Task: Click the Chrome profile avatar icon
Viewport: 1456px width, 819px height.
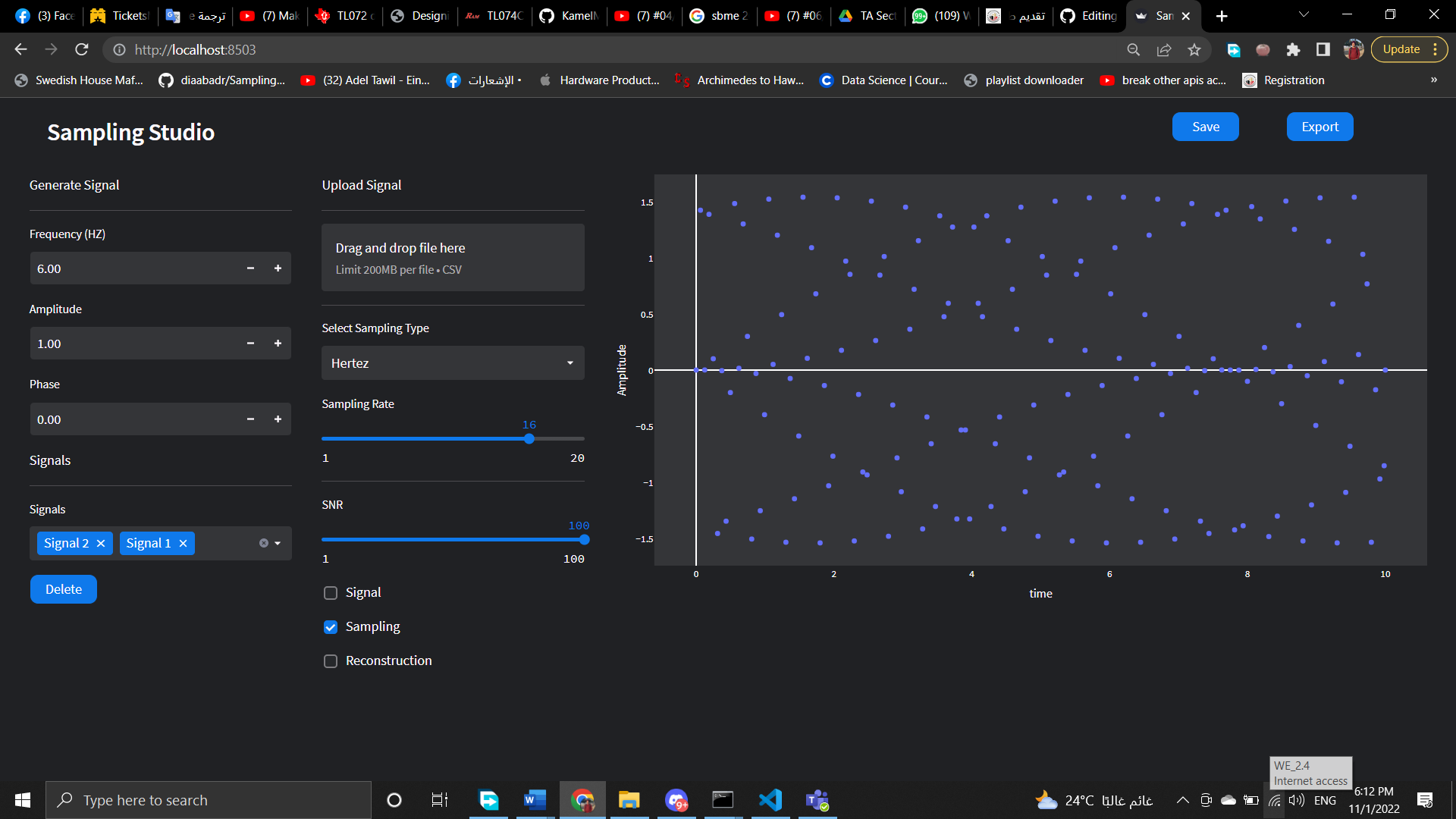Action: 1354,49
